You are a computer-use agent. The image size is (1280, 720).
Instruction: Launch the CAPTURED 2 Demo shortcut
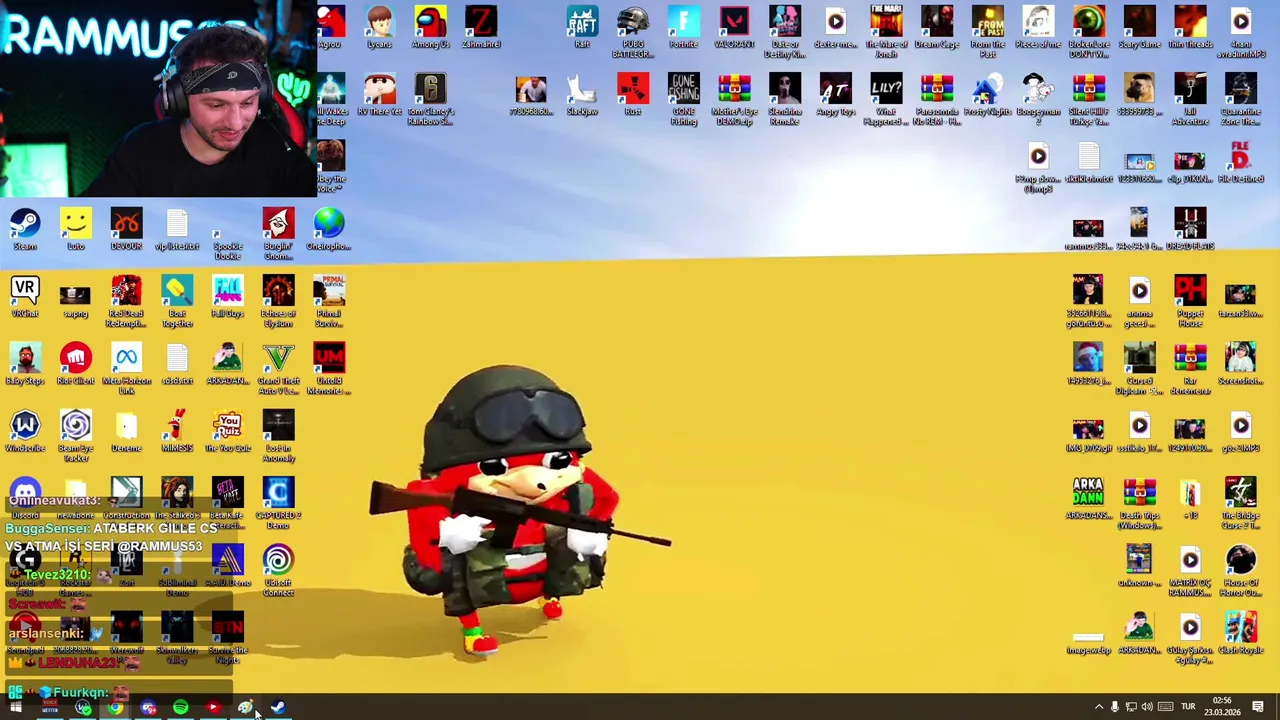[278, 503]
